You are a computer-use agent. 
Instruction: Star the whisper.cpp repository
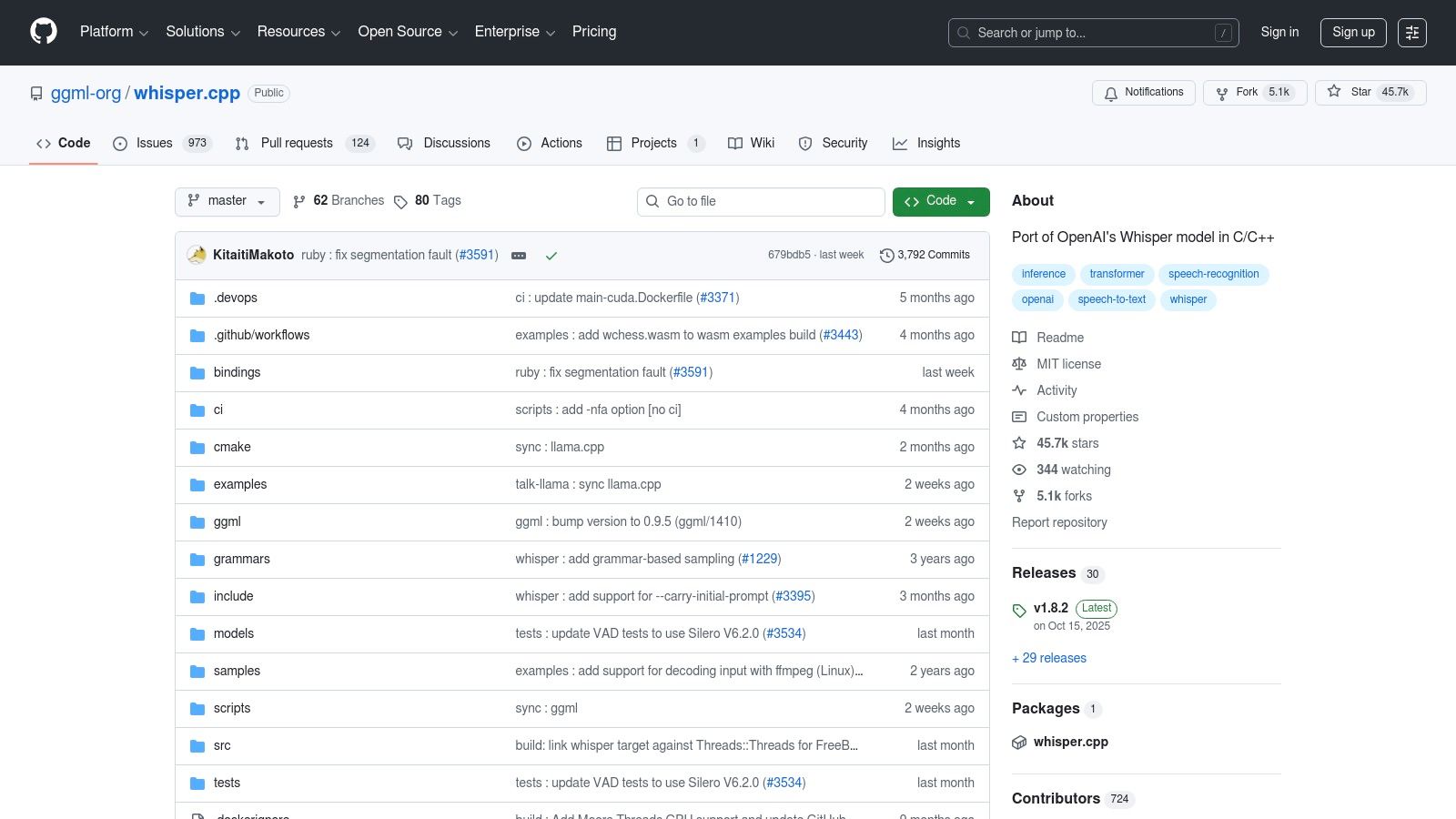pos(1334,92)
